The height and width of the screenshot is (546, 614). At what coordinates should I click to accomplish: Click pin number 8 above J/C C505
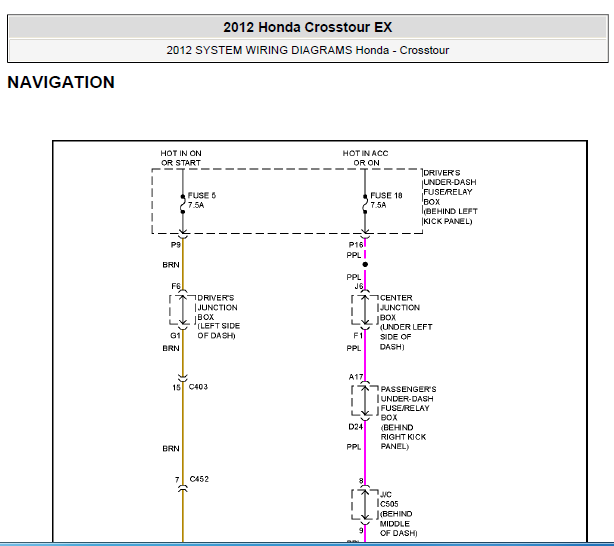(x=361, y=481)
